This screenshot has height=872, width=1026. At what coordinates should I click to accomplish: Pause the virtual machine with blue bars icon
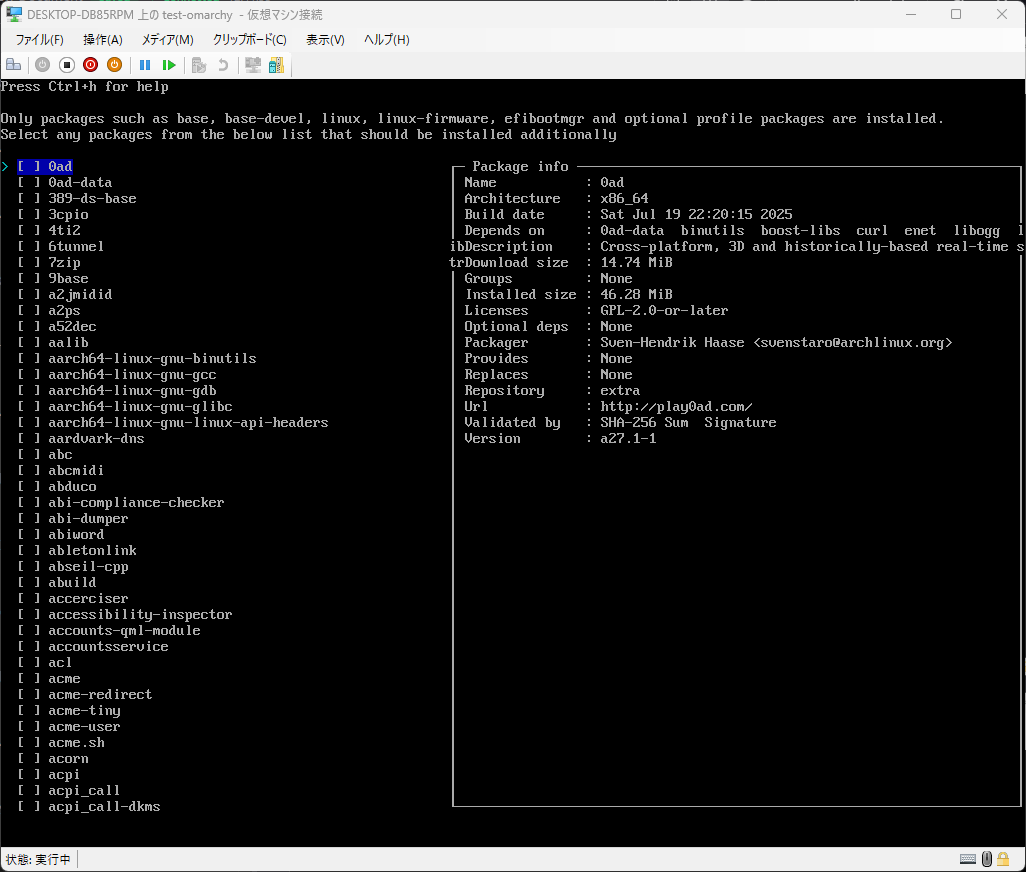point(145,65)
